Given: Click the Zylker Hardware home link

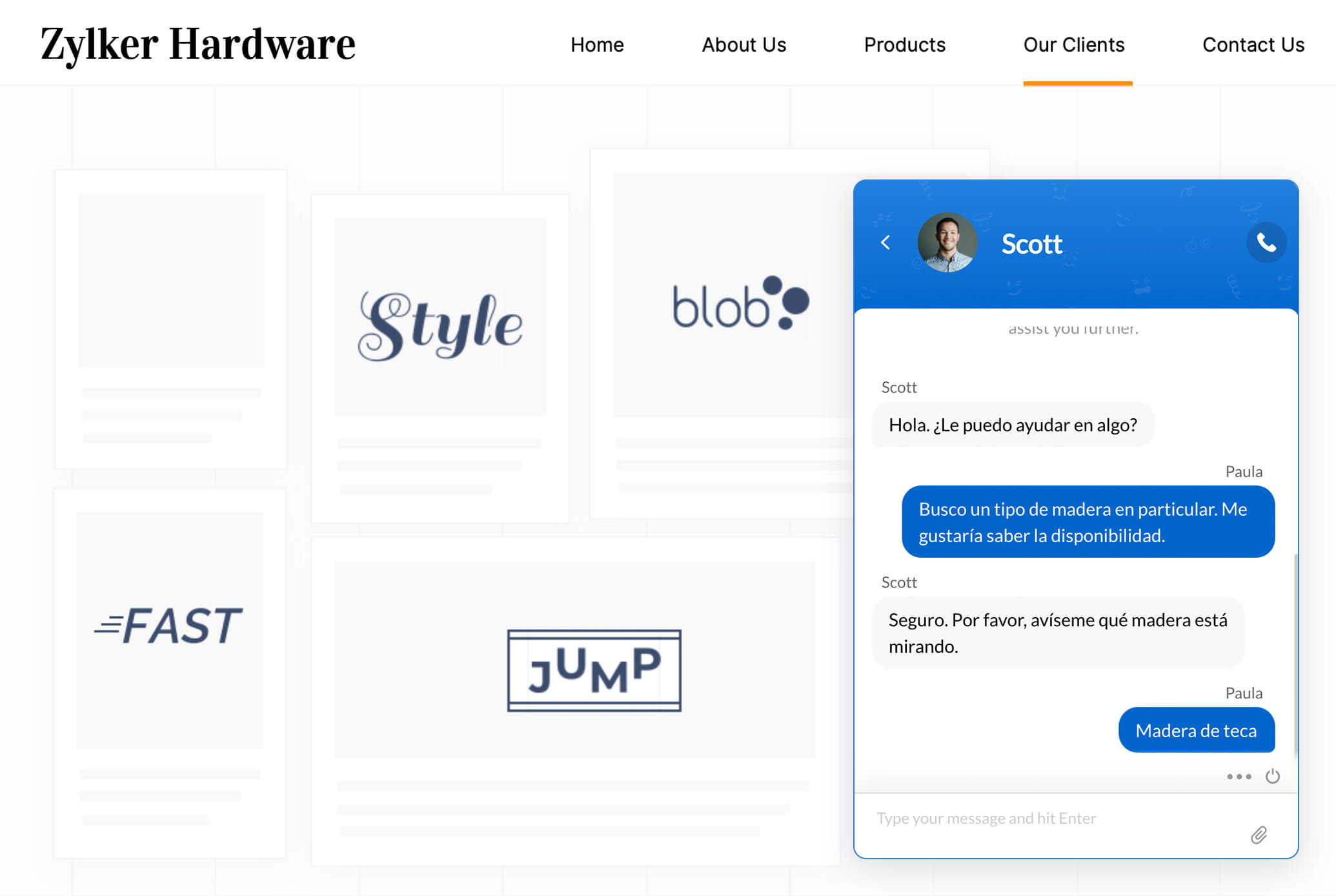Looking at the screenshot, I should point(196,43).
